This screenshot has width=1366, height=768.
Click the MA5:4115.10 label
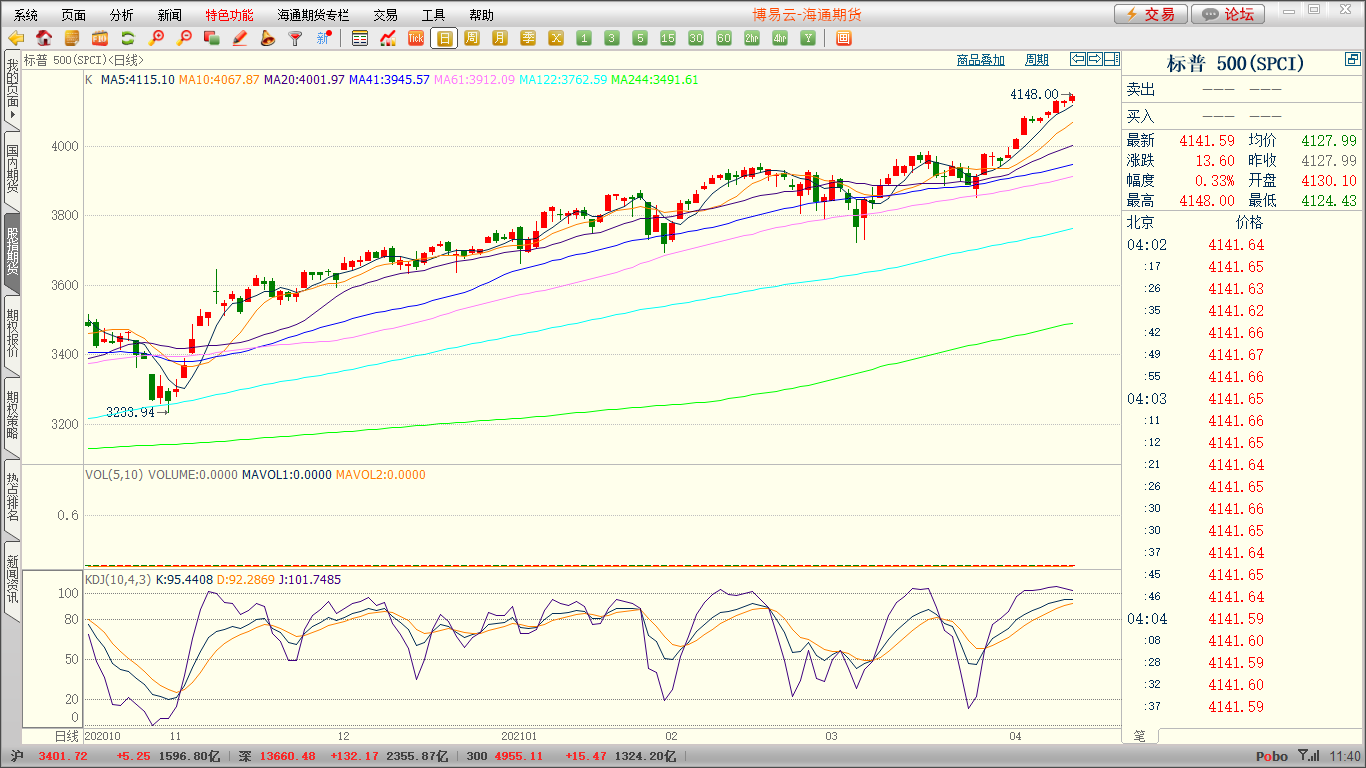(x=138, y=79)
